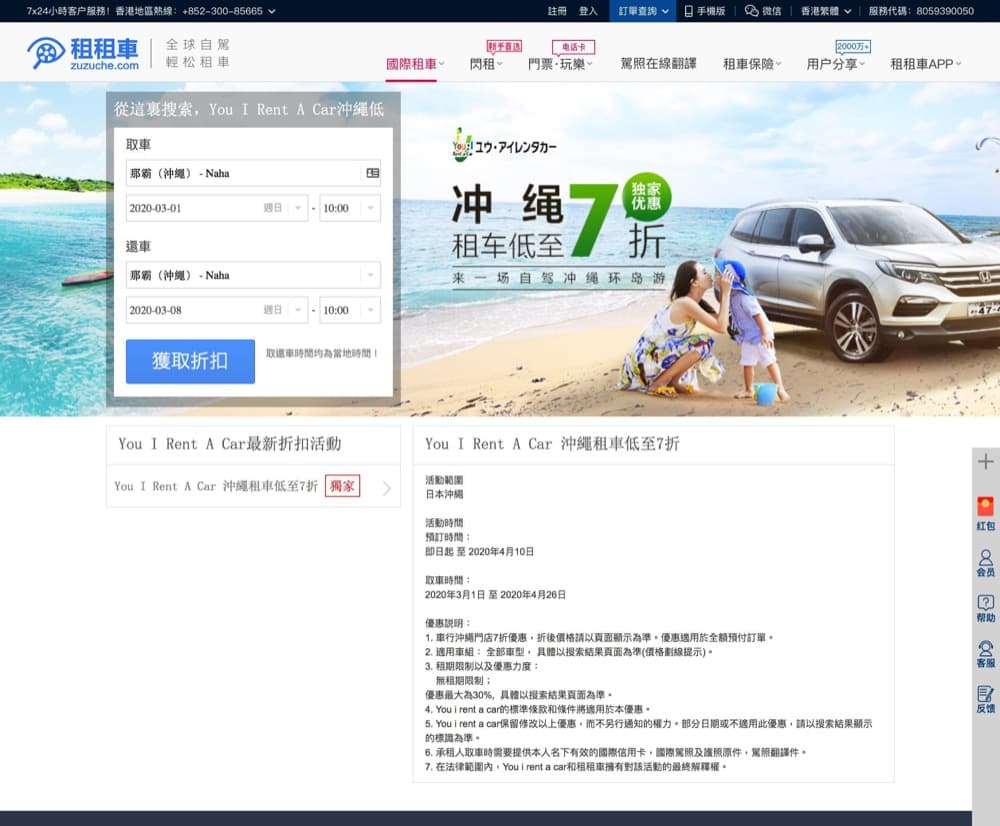Image resolution: width=1000 pixels, height=826 pixels.
Task: Open the pickup weekday dropdown next to 2020-03-01
Action: point(298,208)
